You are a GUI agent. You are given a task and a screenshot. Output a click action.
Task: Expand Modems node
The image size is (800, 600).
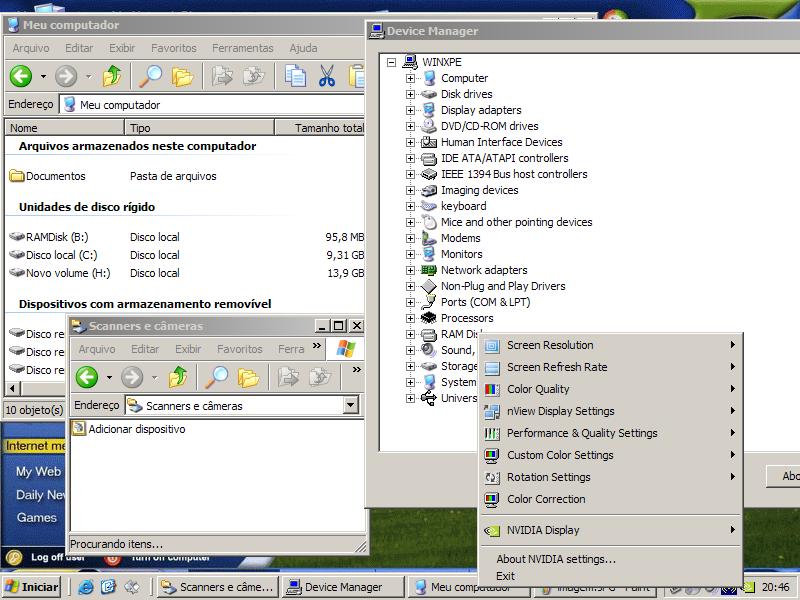[410, 238]
